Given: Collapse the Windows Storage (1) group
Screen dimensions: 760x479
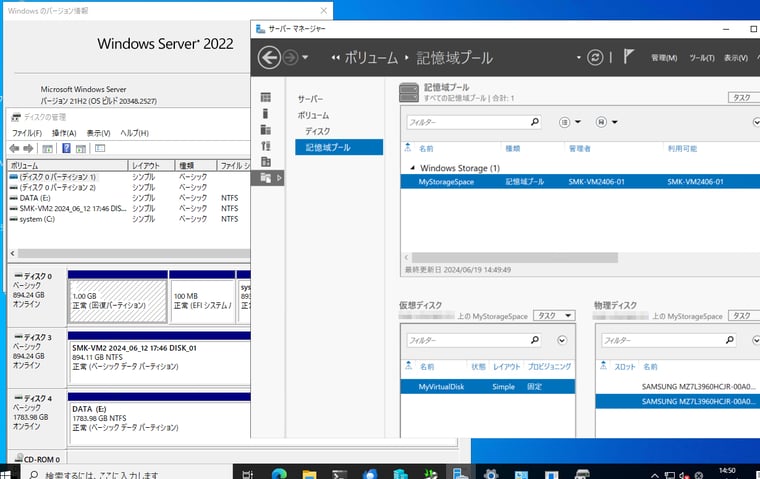Looking at the screenshot, I should (x=412, y=168).
